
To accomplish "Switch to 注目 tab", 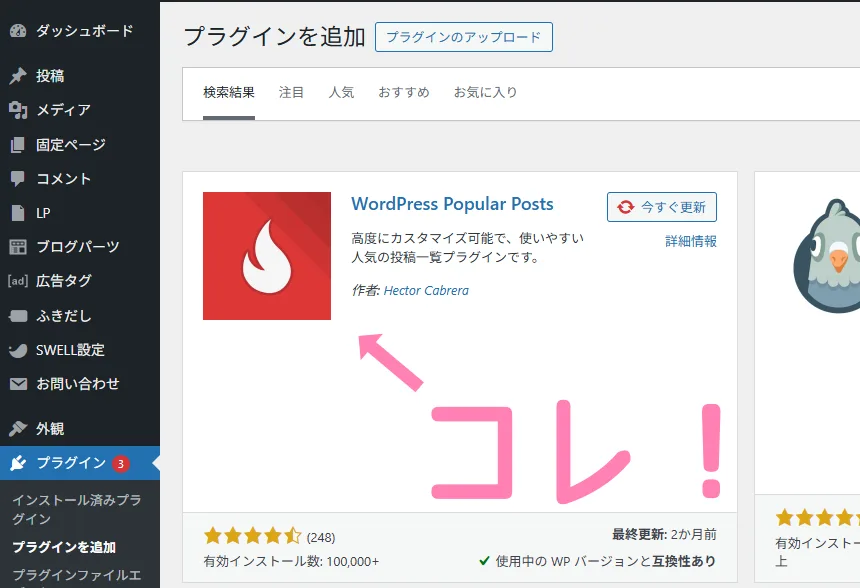I will (x=291, y=93).
